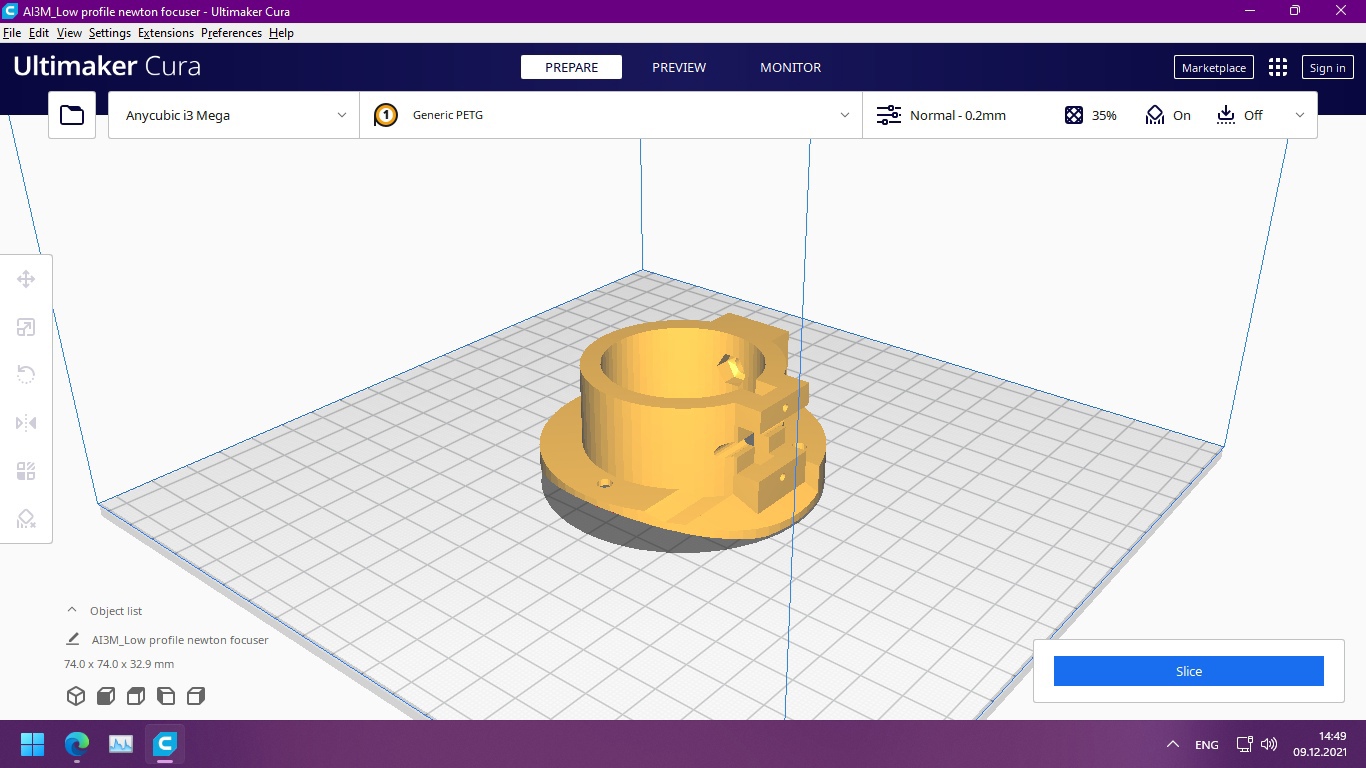Select the Scale tool in left toolbar
This screenshot has width=1366, height=768.
click(x=26, y=327)
